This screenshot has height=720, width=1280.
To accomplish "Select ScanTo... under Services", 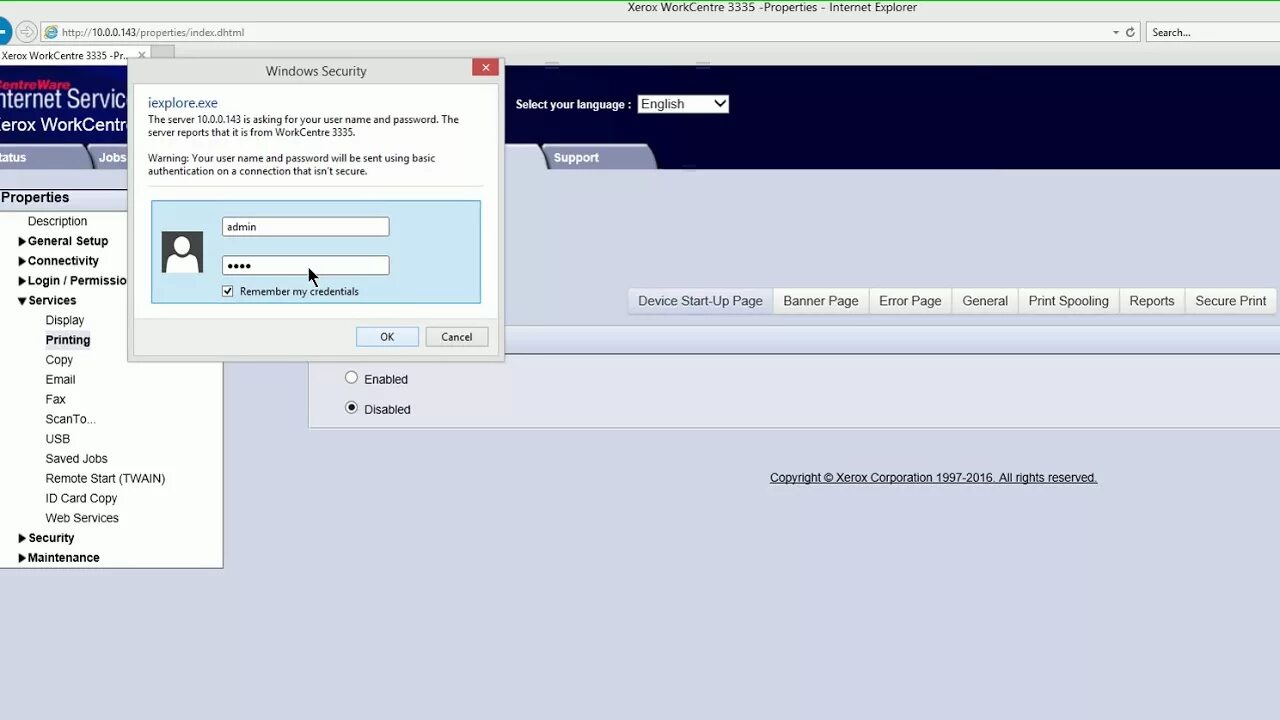I will pyautogui.click(x=70, y=419).
